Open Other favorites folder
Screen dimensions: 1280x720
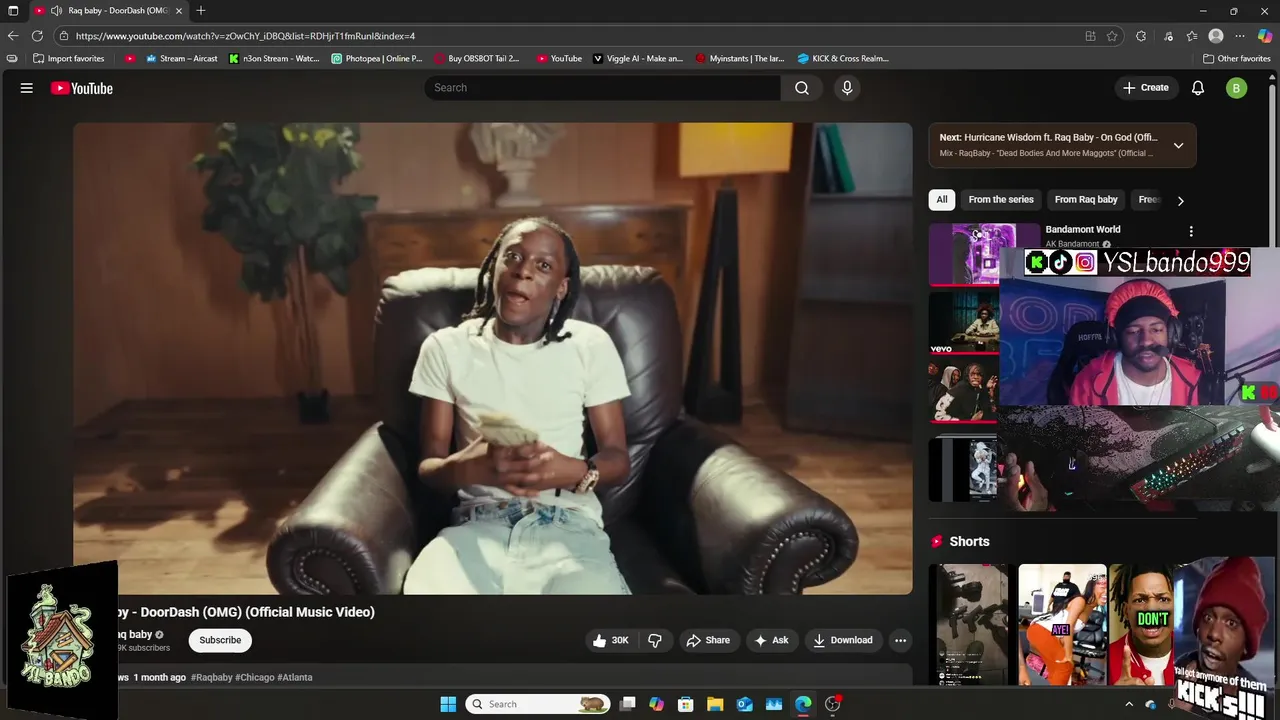tap(1236, 58)
